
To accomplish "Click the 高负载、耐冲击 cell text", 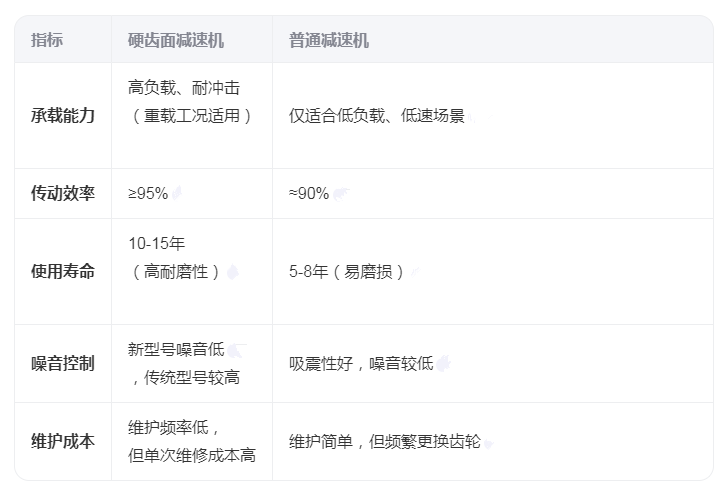I will (x=184, y=88).
